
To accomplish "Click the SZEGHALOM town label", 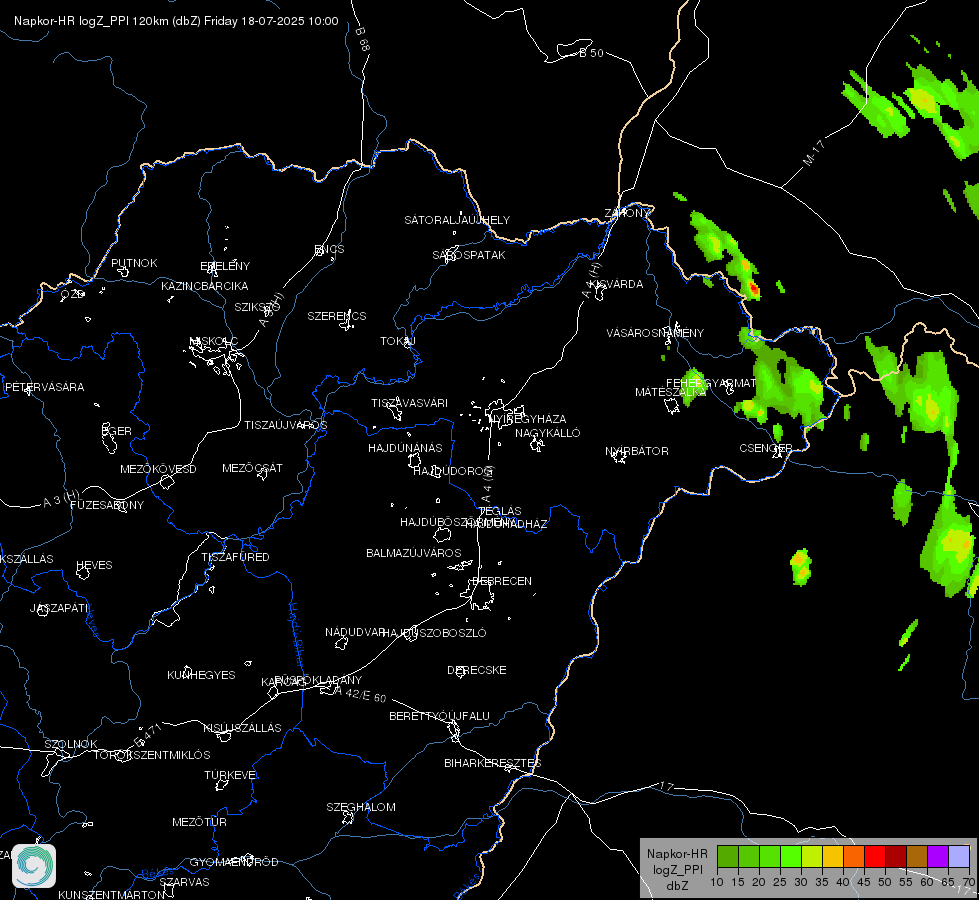I will [x=361, y=807].
